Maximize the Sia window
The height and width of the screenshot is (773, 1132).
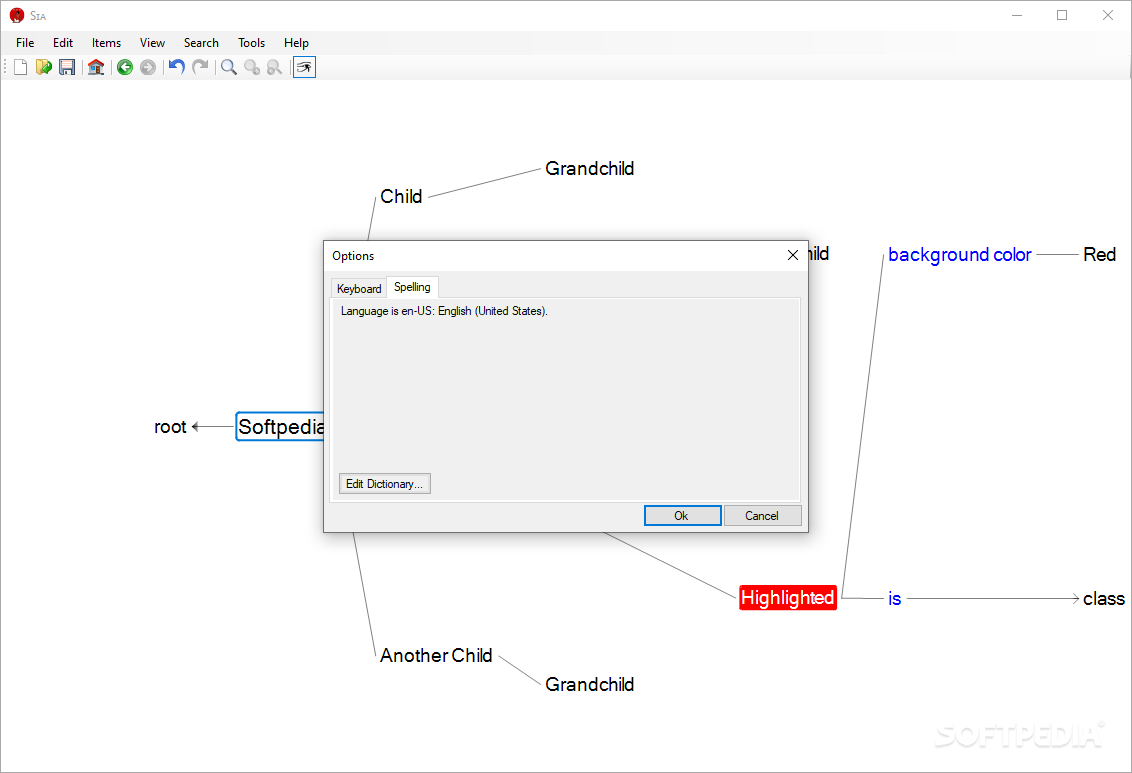[1062, 15]
